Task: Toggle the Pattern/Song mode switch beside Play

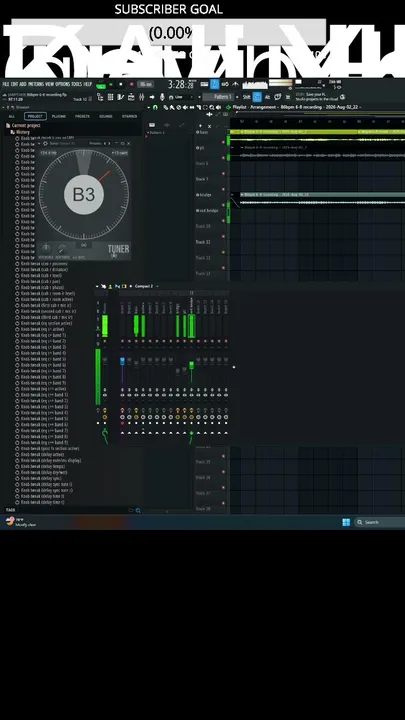Action: (x=100, y=84)
